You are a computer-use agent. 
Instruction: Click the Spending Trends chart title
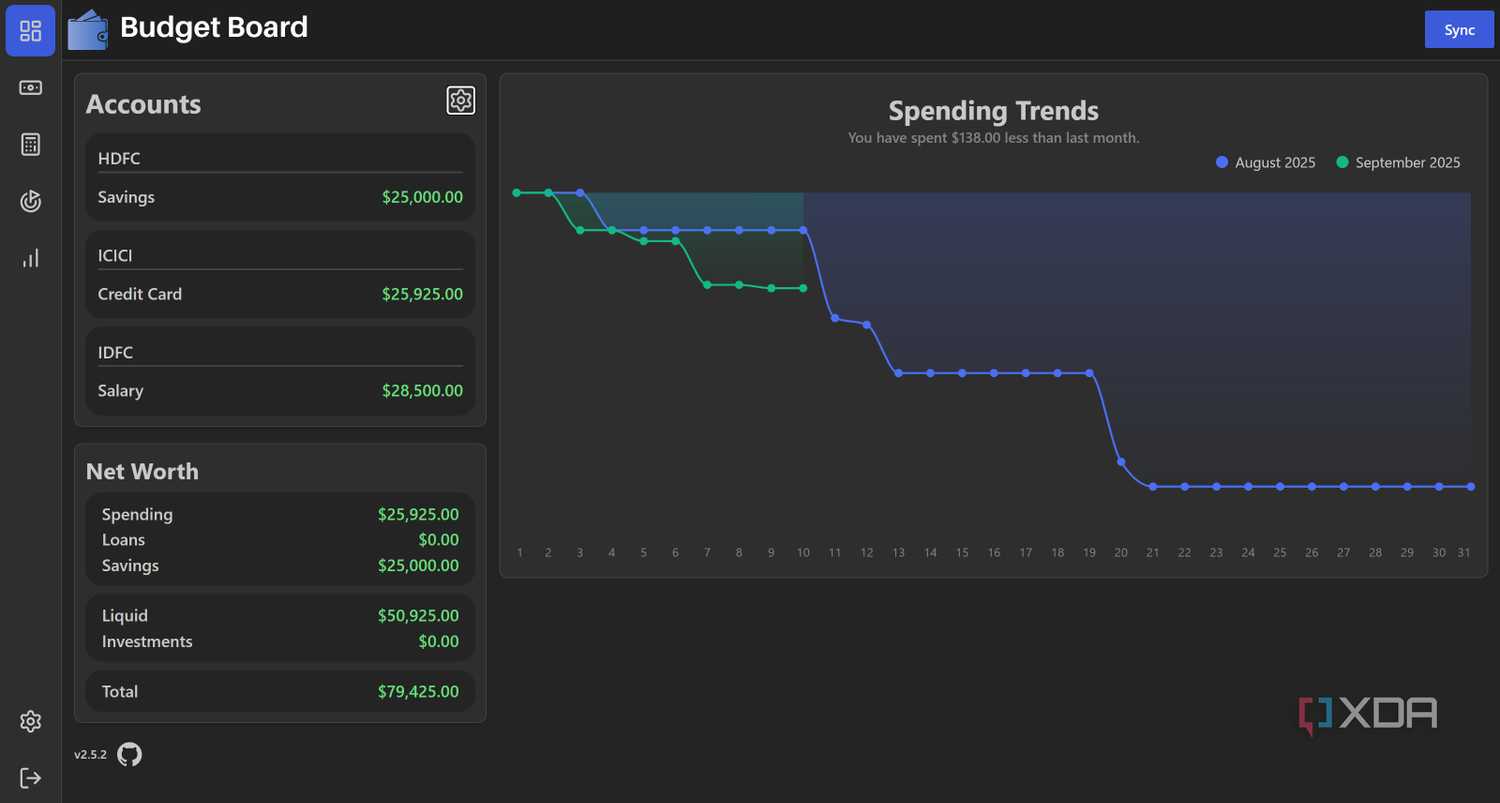[993, 110]
